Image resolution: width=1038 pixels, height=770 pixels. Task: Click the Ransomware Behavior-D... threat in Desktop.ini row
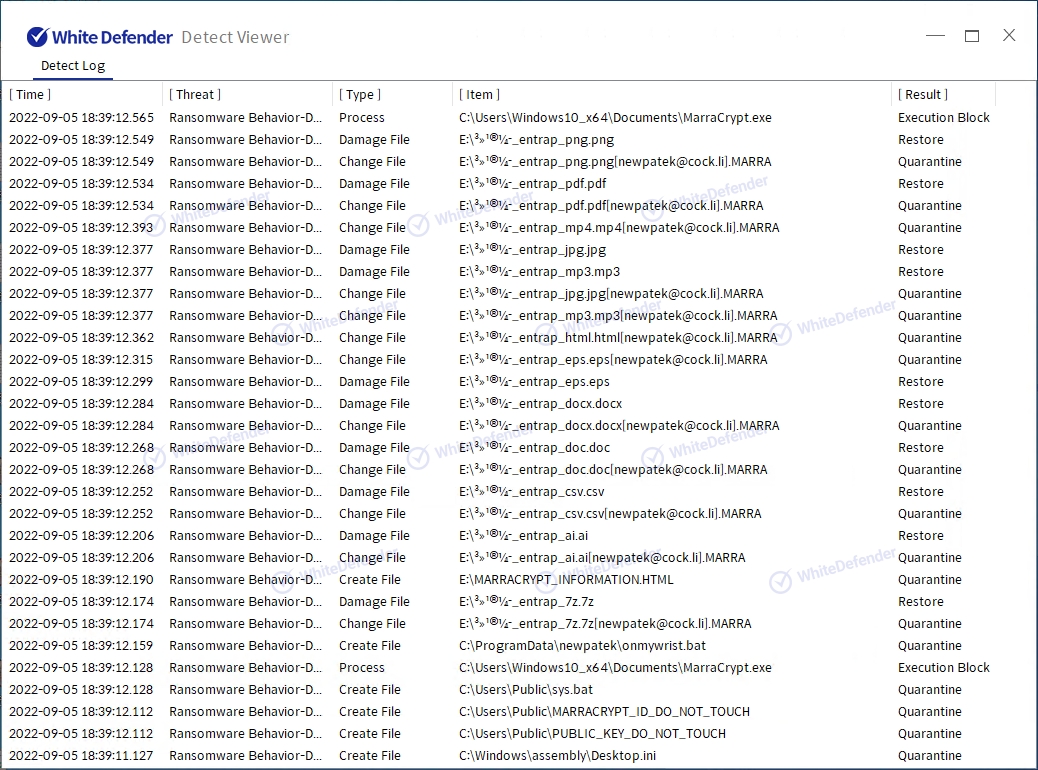click(x=245, y=755)
